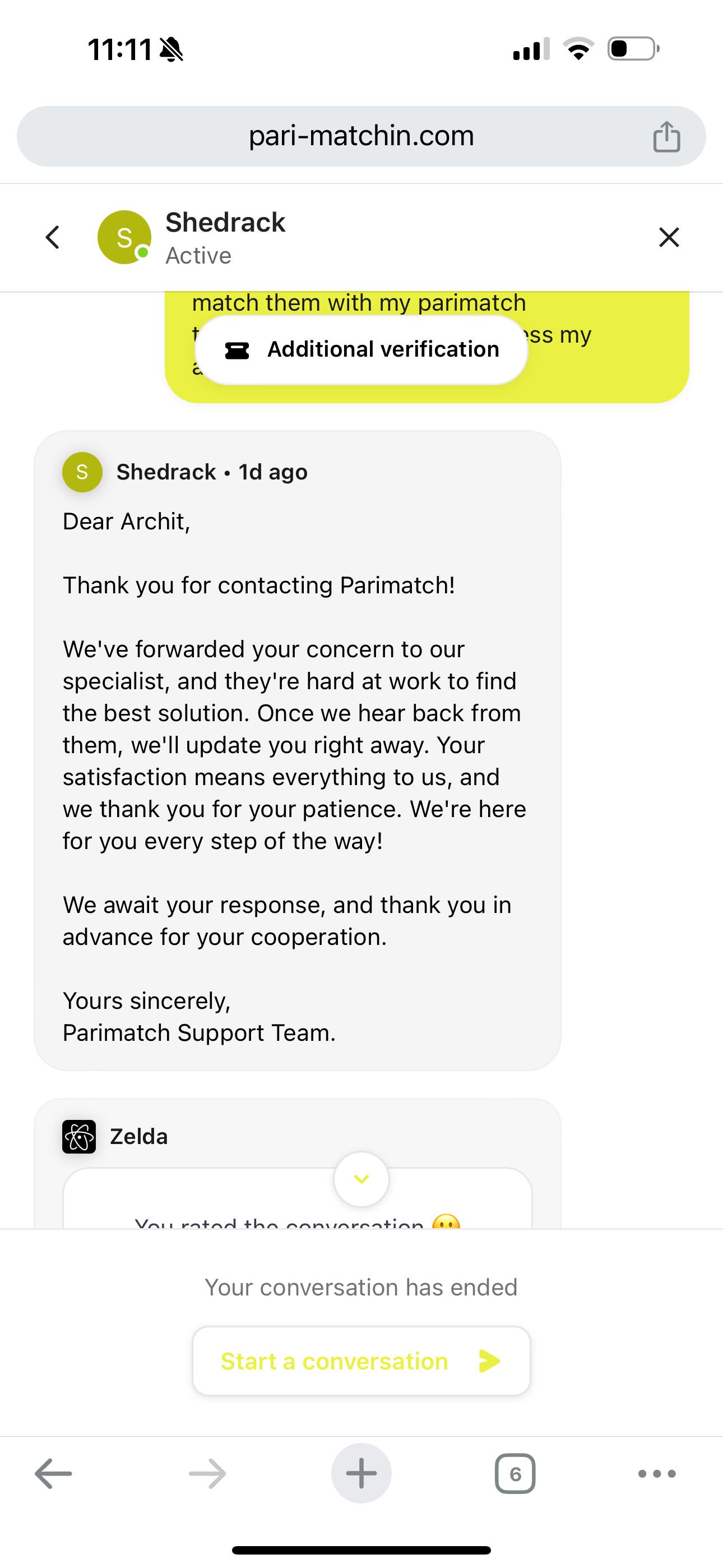Tap the Shedrack name in the header
This screenshot has width=723, height=1568.
point(225,223)
